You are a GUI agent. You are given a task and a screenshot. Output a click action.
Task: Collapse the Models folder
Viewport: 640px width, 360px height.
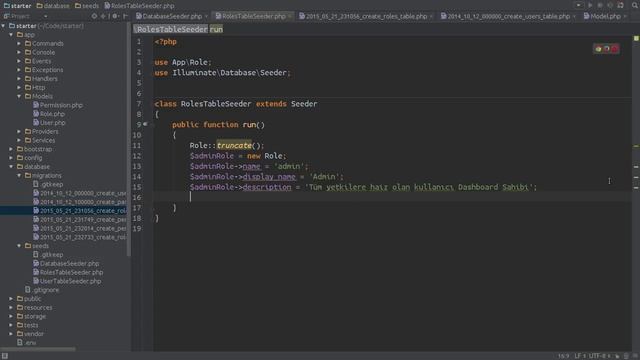(19, 96)
